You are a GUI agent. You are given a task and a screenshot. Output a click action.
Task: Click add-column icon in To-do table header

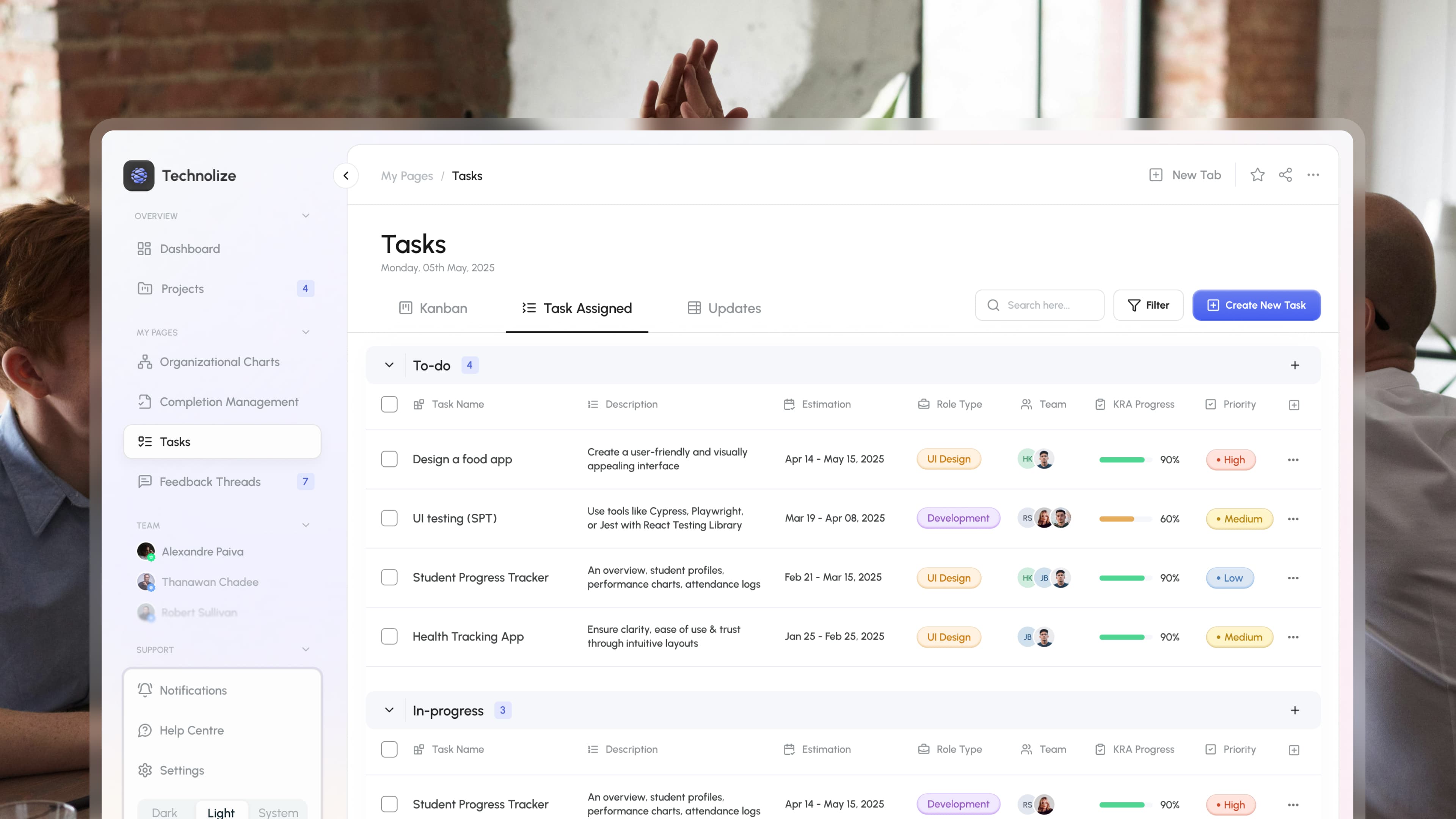[x=1294, y=405]
